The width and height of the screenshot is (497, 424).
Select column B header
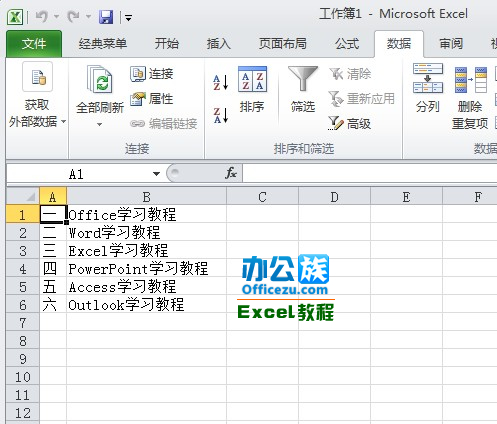pyautogui.click(x=146, y=197)
